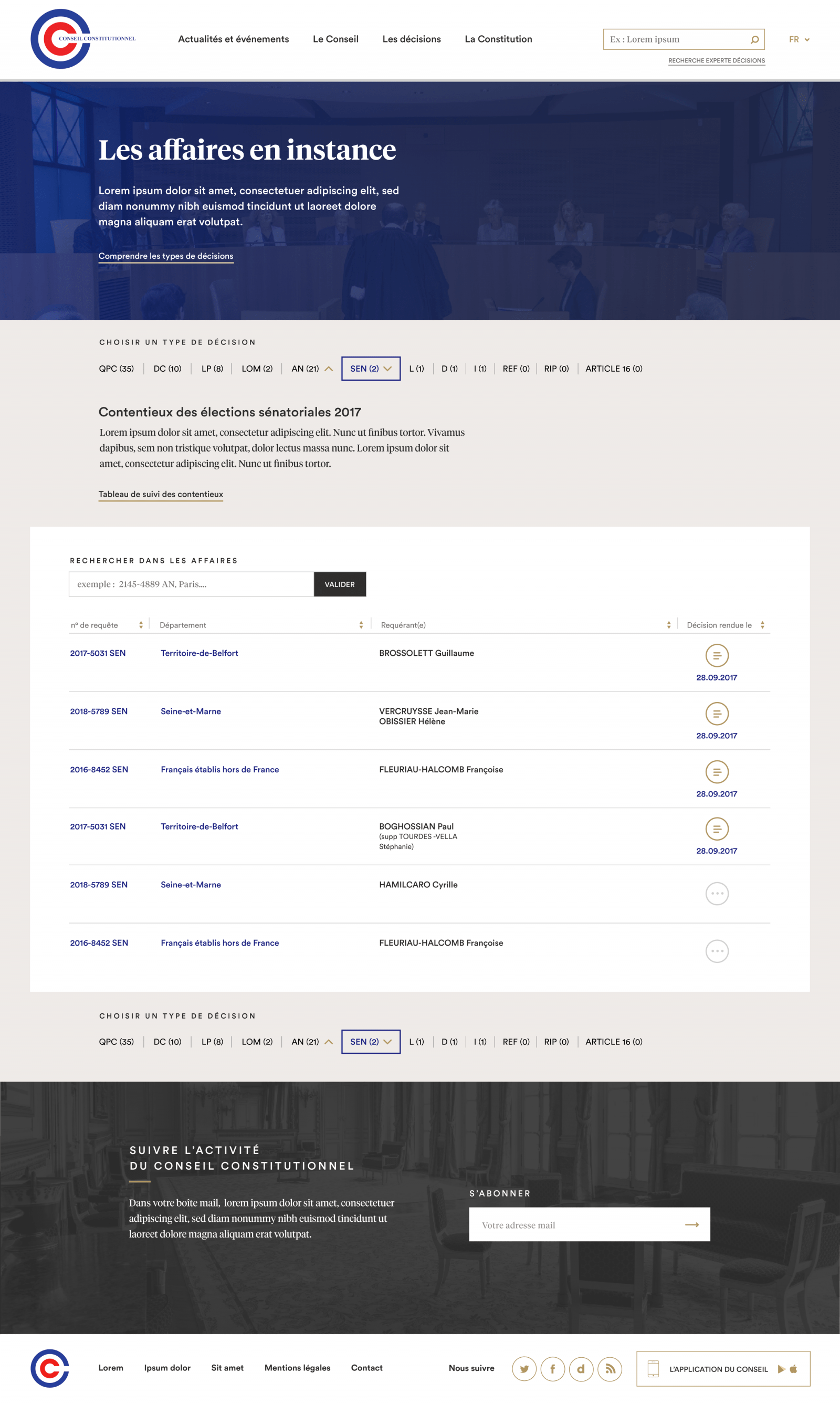This screenshot has height=1404, width=840.
Task: Click the Apple store icon in app banner
Action: pos(793,1369)
